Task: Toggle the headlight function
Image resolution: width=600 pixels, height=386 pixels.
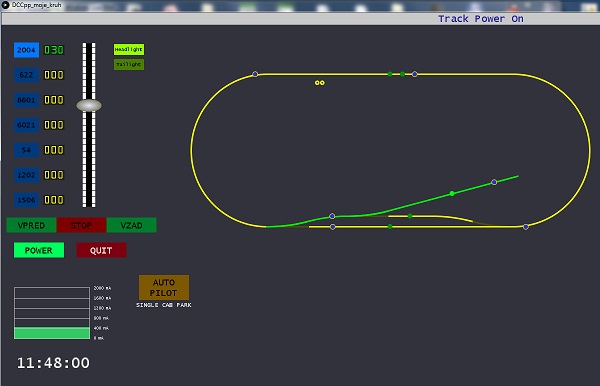Action: coord(129,49)
